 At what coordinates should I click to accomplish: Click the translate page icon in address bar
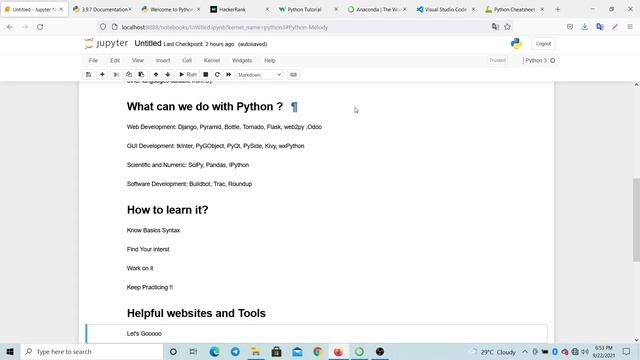495,27
